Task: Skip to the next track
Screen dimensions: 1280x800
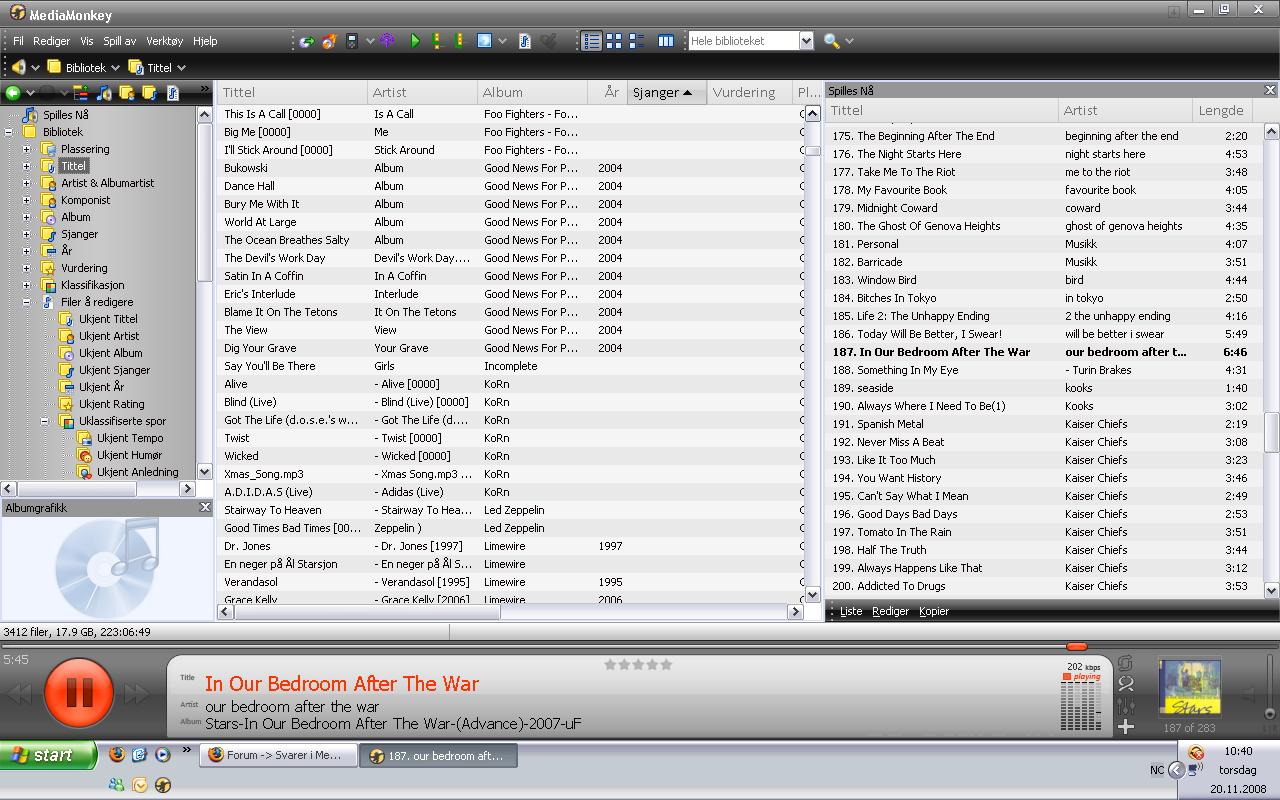Action: [x=136, y=694]
